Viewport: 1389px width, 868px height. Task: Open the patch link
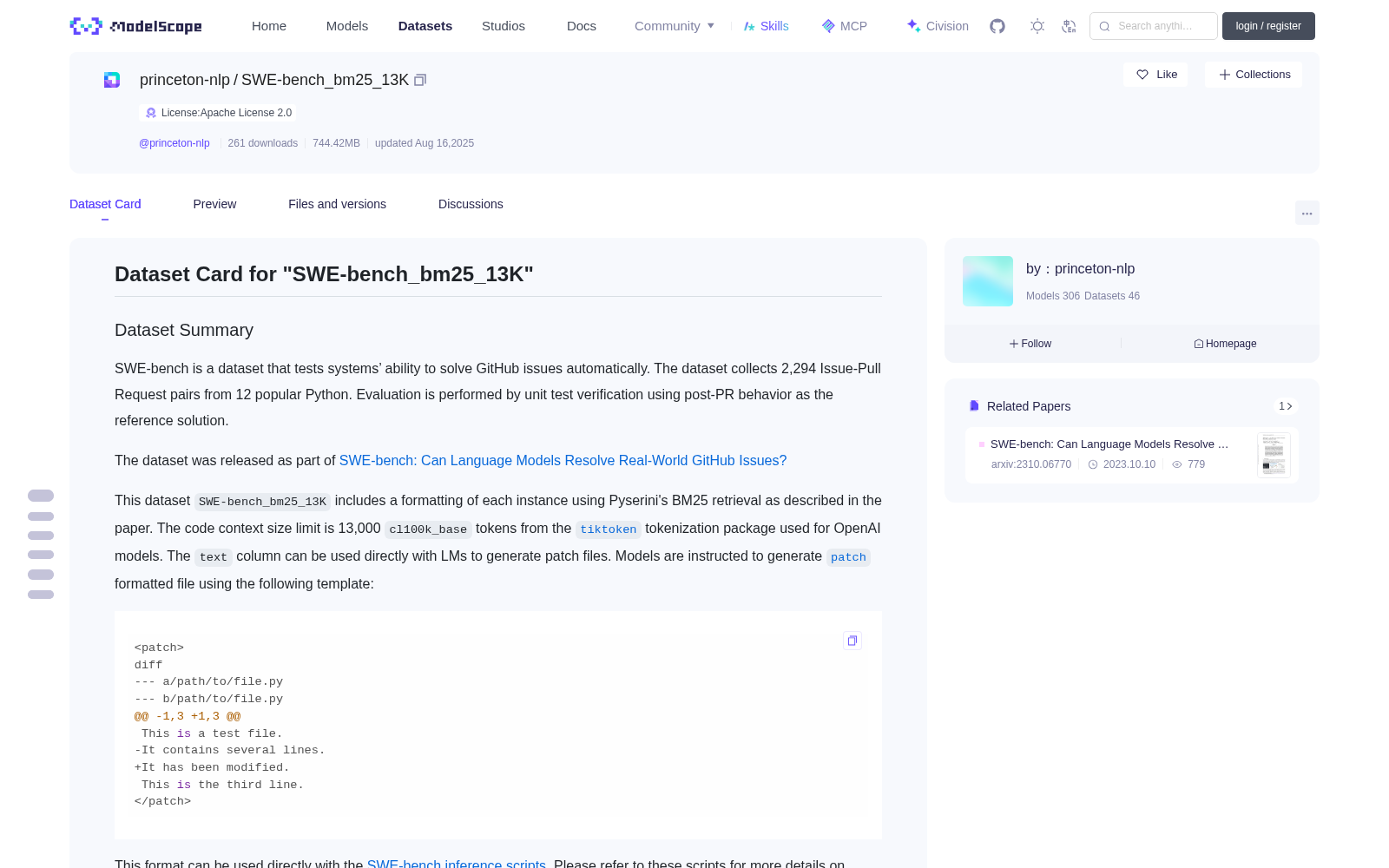click(848, 557)
